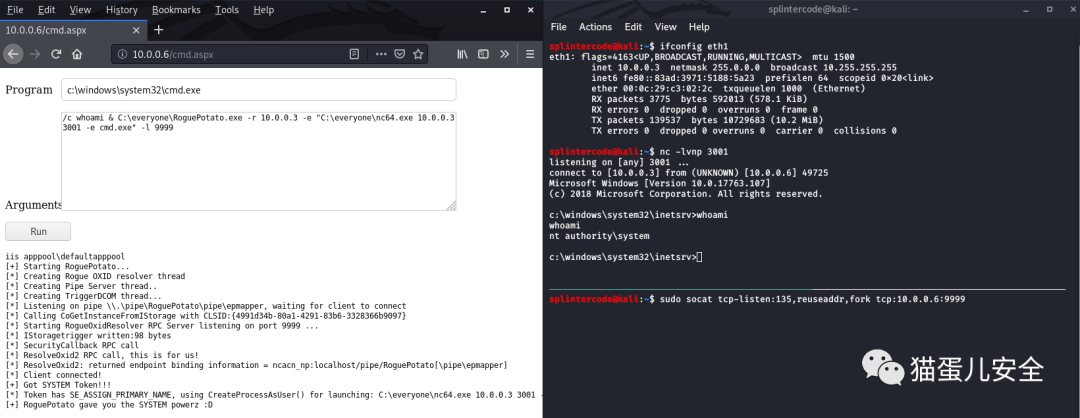Image resolution: width=1080 pixels, height=418 pixels.
Task: Toggle reader view icon
Action: click(x=354, y=54)
